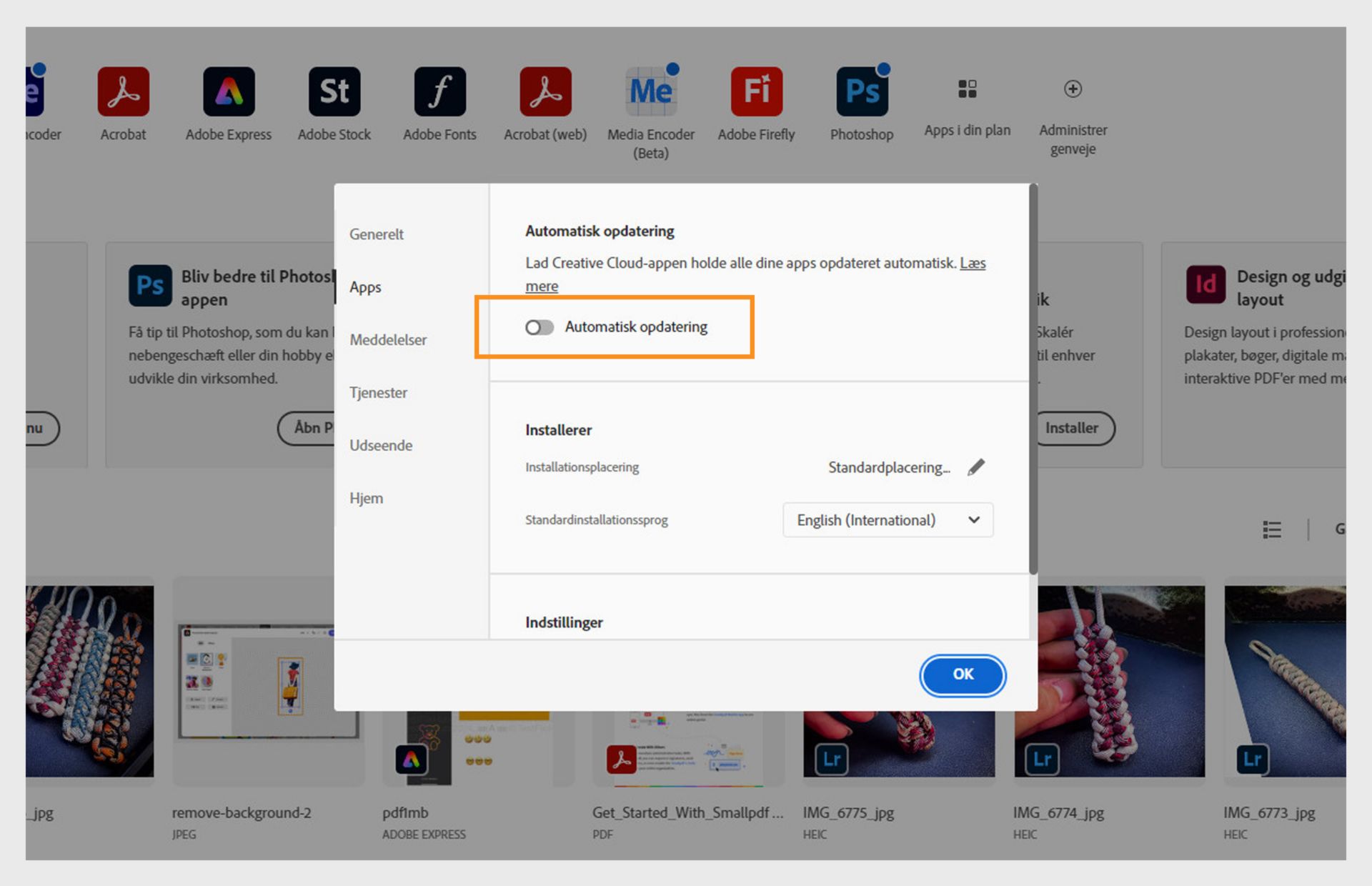Image resolution: width=1372 pixels, height=886 pixels.
Task: Open Media Encoder (Beta) icon
Action: (650, 92)
